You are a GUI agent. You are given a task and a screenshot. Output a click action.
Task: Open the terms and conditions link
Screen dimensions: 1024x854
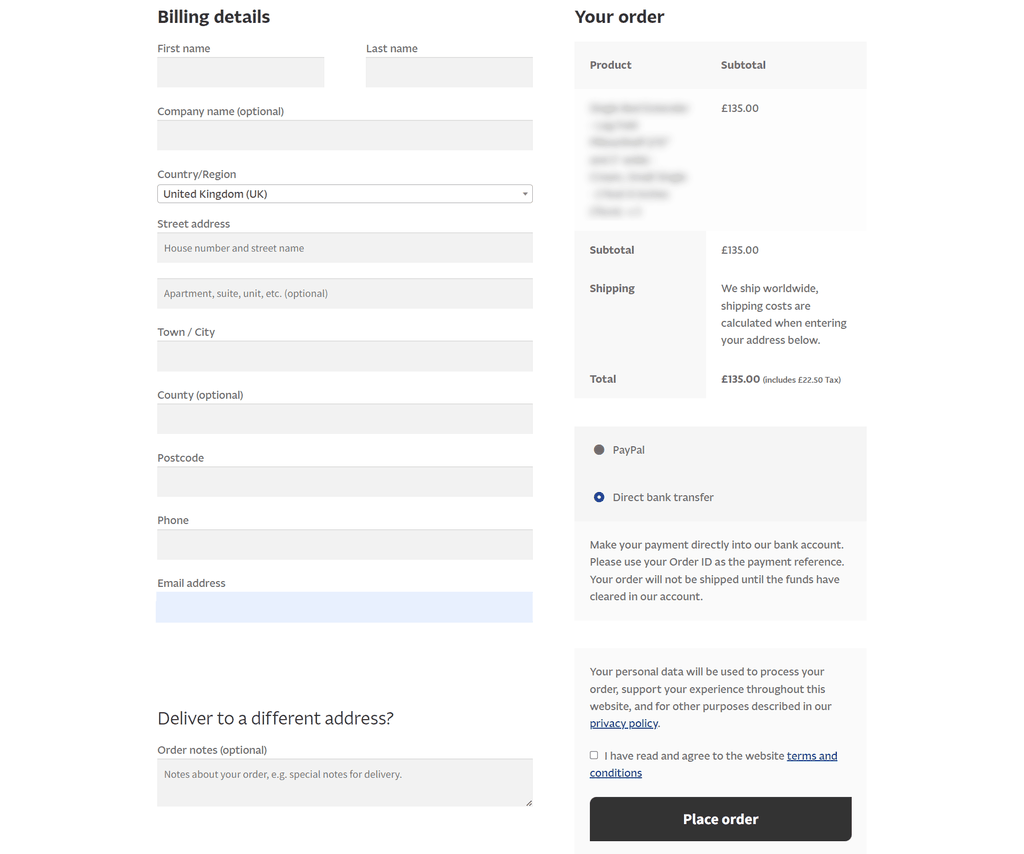coord(811,756)
